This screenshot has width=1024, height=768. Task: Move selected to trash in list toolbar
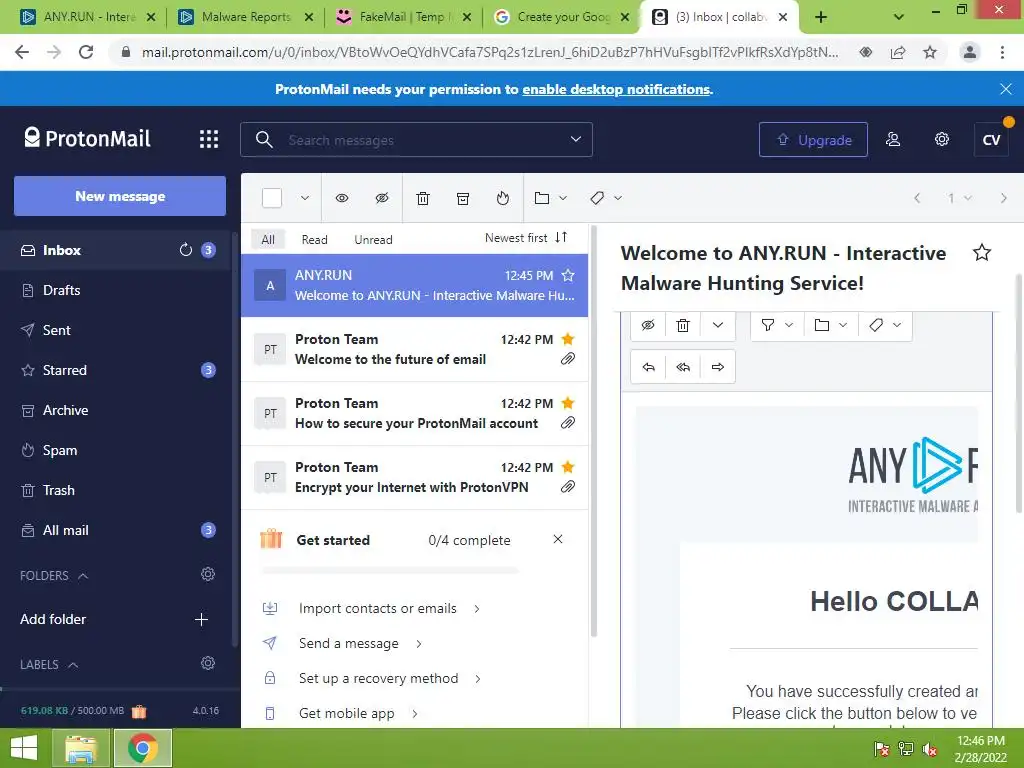tap(423, 198)
